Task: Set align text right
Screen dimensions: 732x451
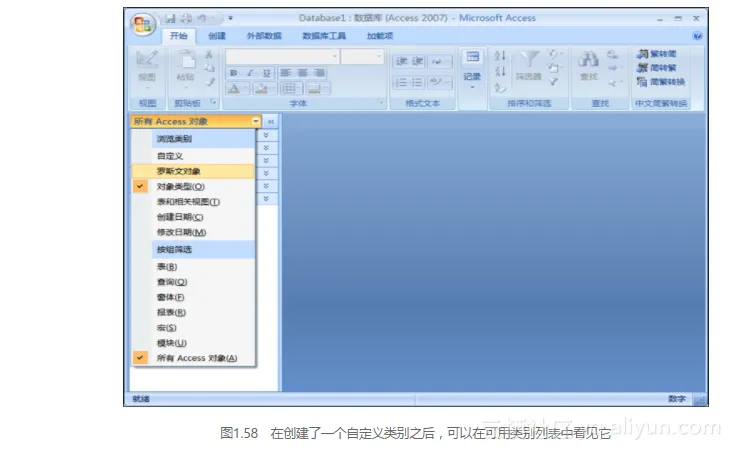Action: point(319,73)
